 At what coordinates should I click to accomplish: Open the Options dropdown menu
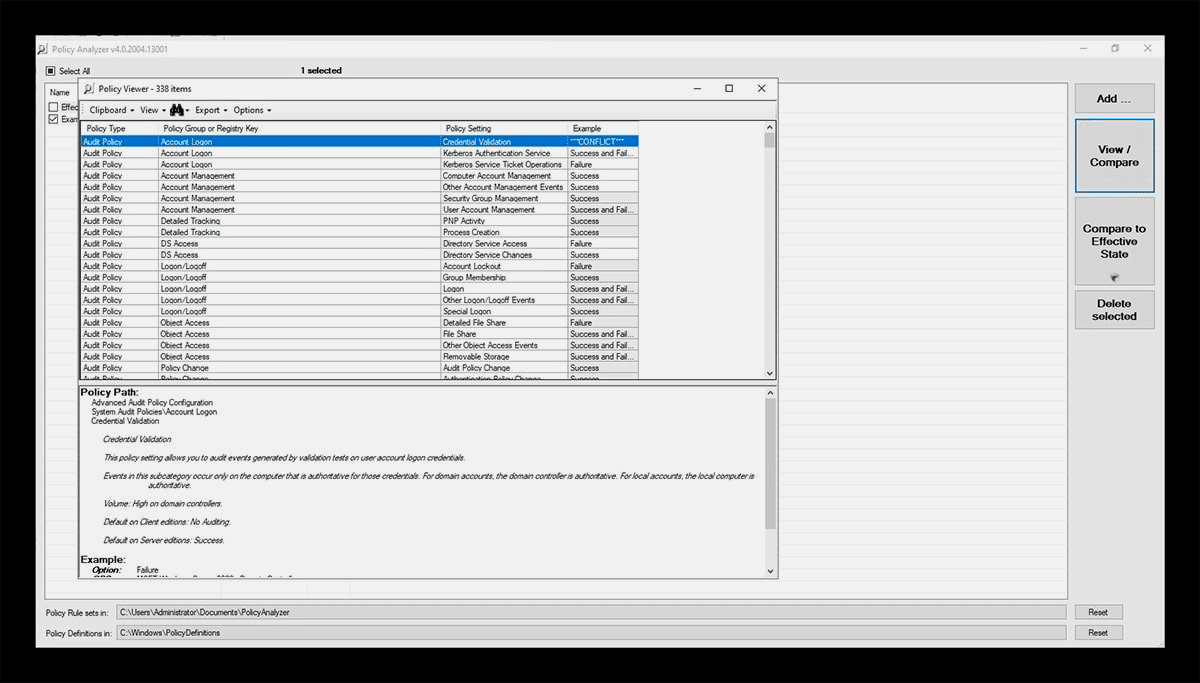coord(251,110)
